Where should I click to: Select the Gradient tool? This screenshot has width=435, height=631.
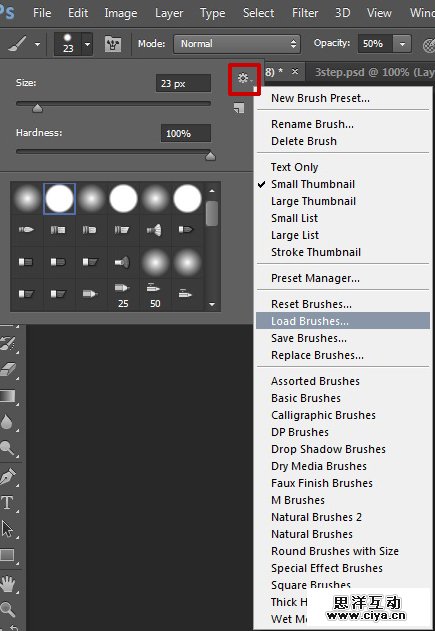tap(8, 396)
